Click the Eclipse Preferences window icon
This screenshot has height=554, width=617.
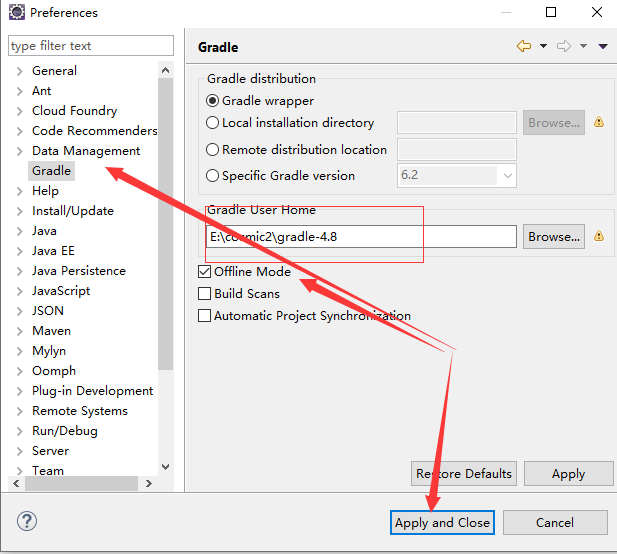(17, 12)
